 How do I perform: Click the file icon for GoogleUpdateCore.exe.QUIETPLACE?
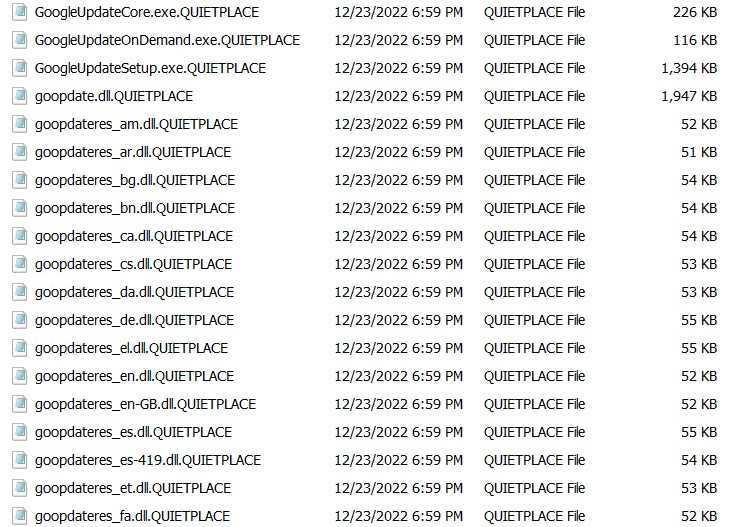[x=20, y=12]
